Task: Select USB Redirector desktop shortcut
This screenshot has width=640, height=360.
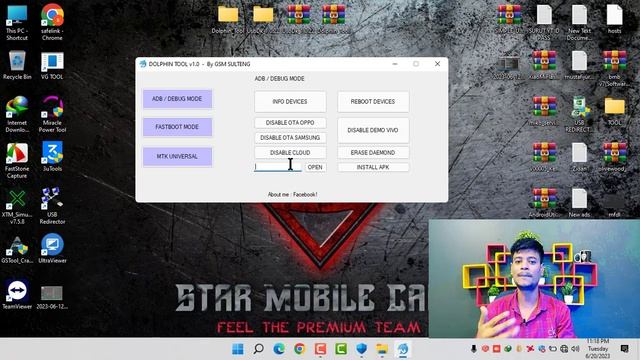Action: click(x=52, y=206)
